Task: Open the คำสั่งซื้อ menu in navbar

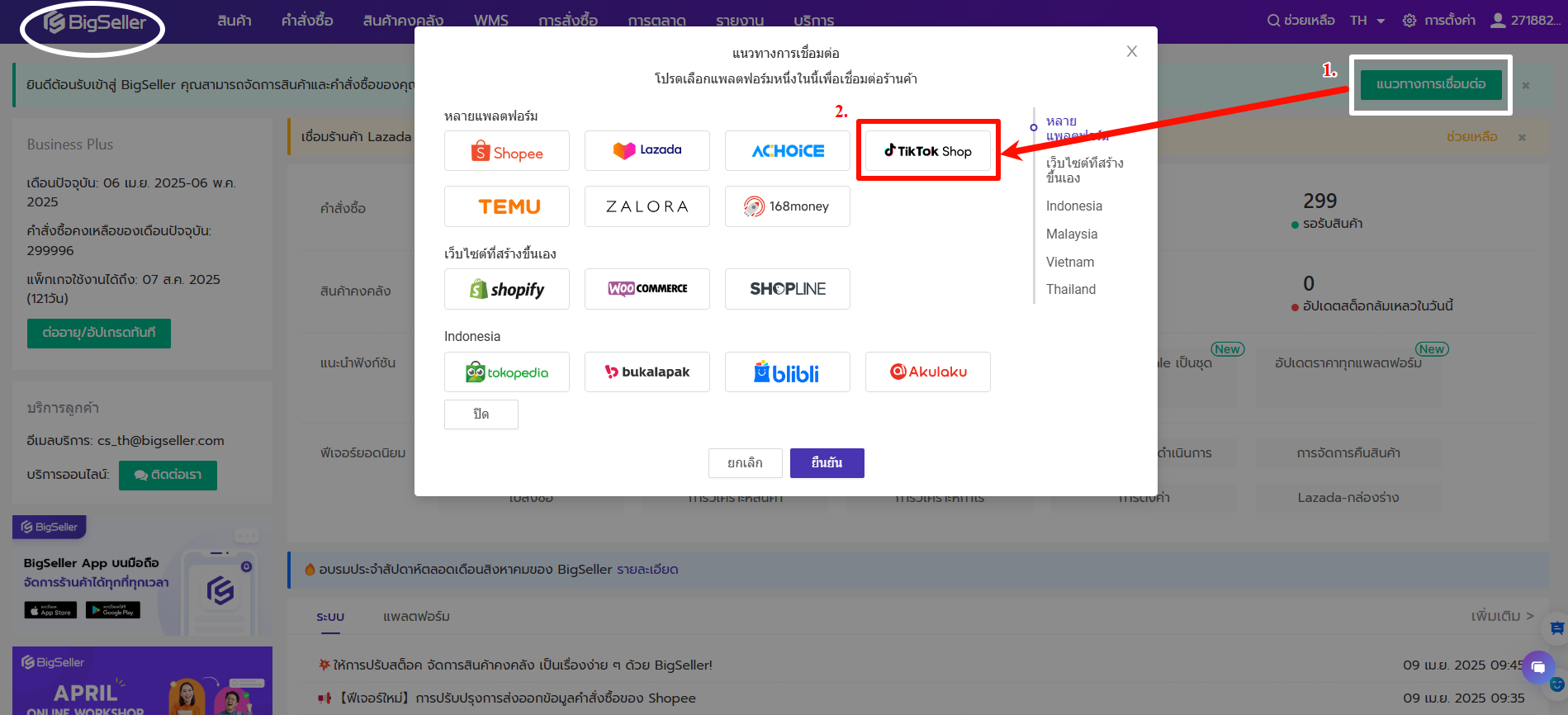Action: click(x=307, y=21)
